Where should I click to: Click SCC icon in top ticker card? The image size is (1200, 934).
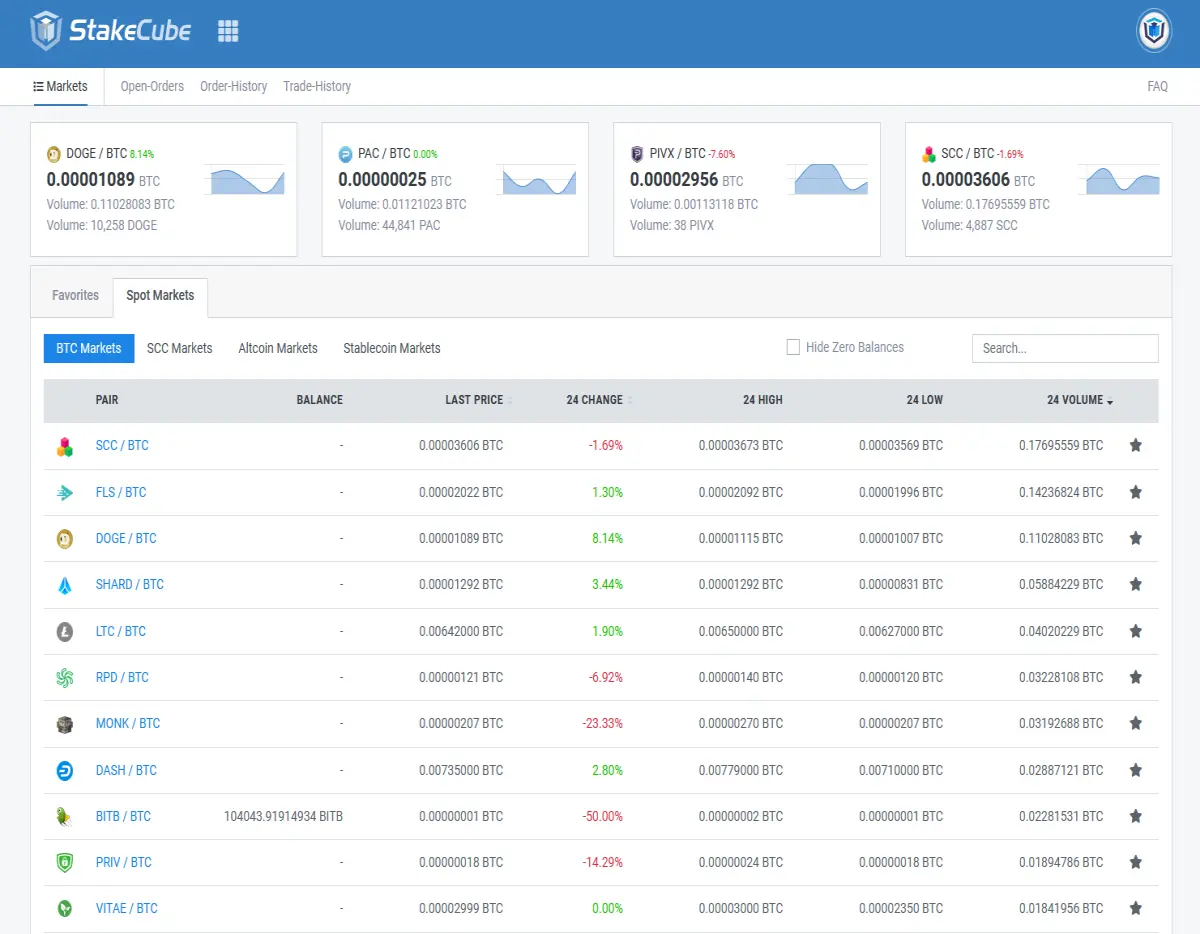[x=929, y=154]
